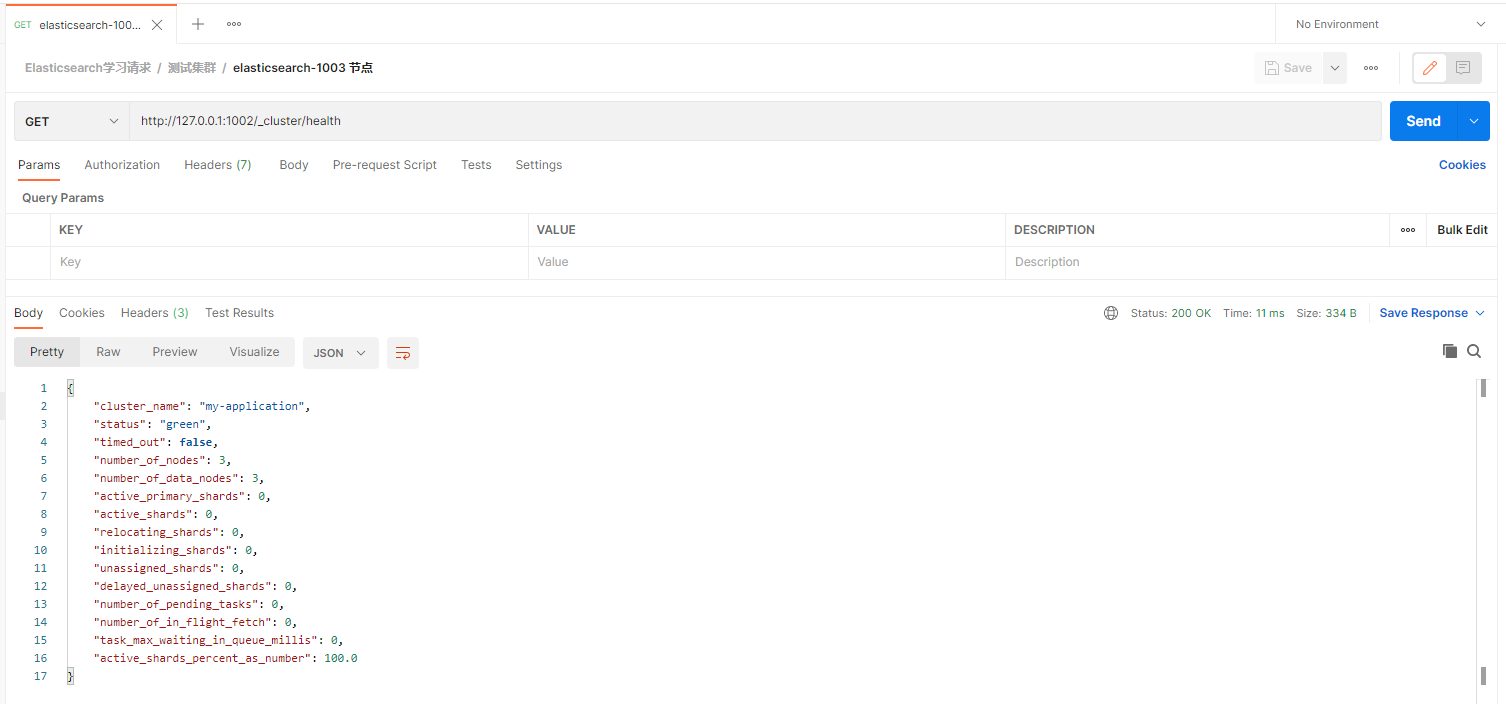Click the Elasticsearch学习请求 breadcrumb
Screen dimensions: 1506x704
coord(88,68)
